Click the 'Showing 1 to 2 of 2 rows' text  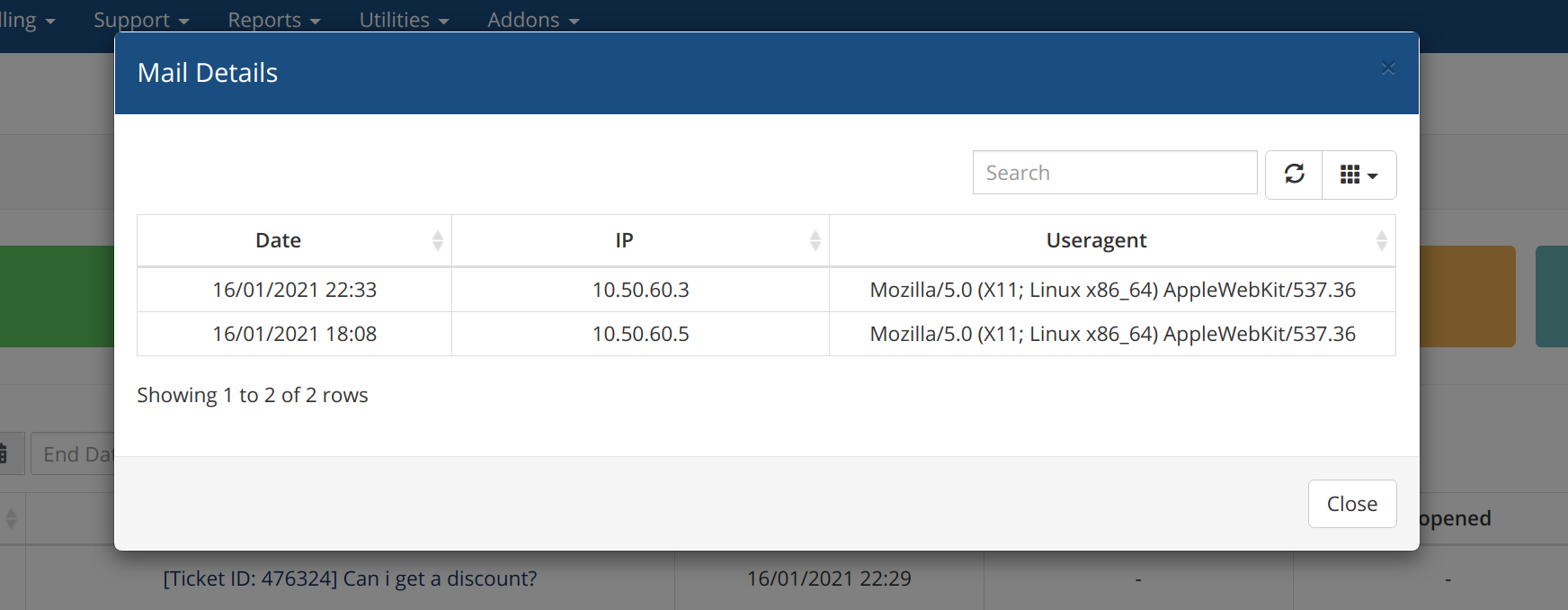pyautogui.click(x=253, y=395)
